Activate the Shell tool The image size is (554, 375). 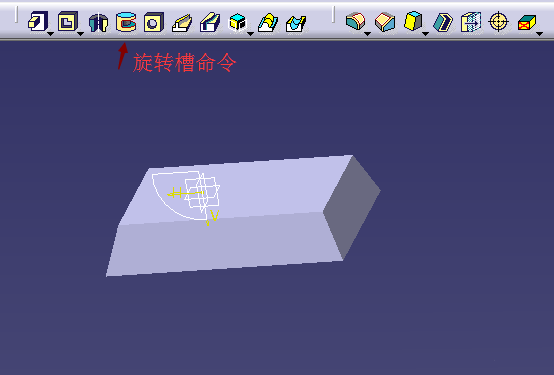pyautogui.click(x=442, y=22)
